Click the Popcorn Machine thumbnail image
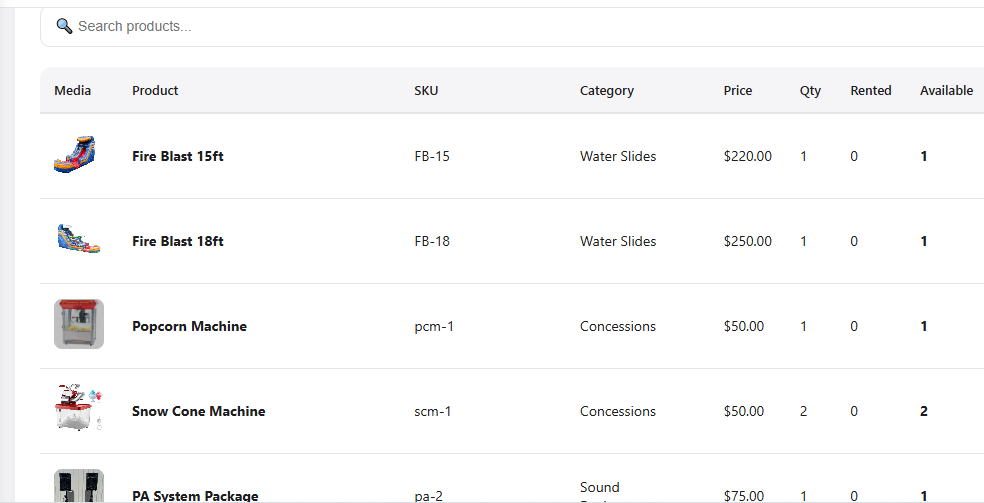This screenshot has width=984, height=503. 79,324
